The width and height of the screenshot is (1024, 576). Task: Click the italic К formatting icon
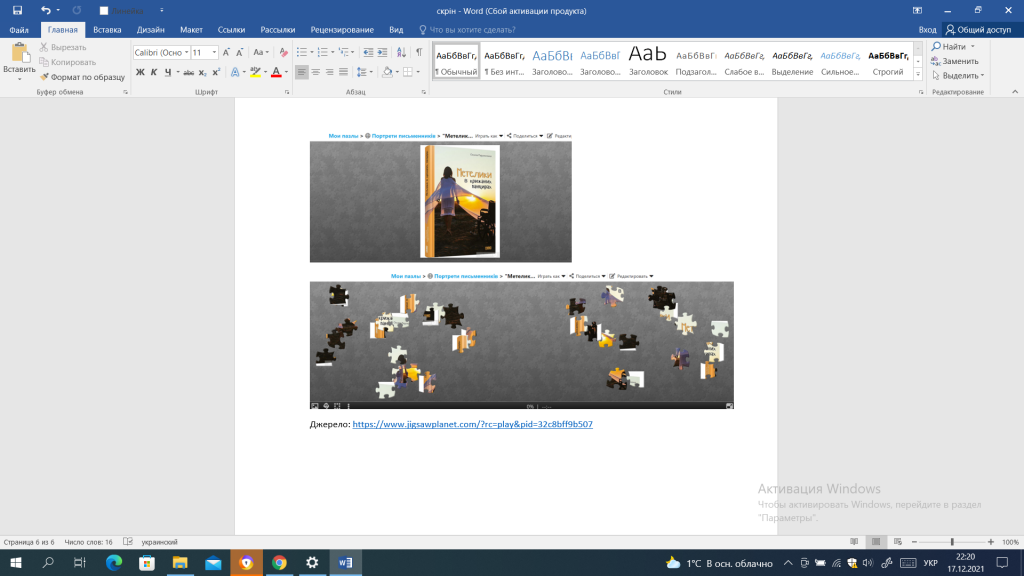click(x=154, y=72)
